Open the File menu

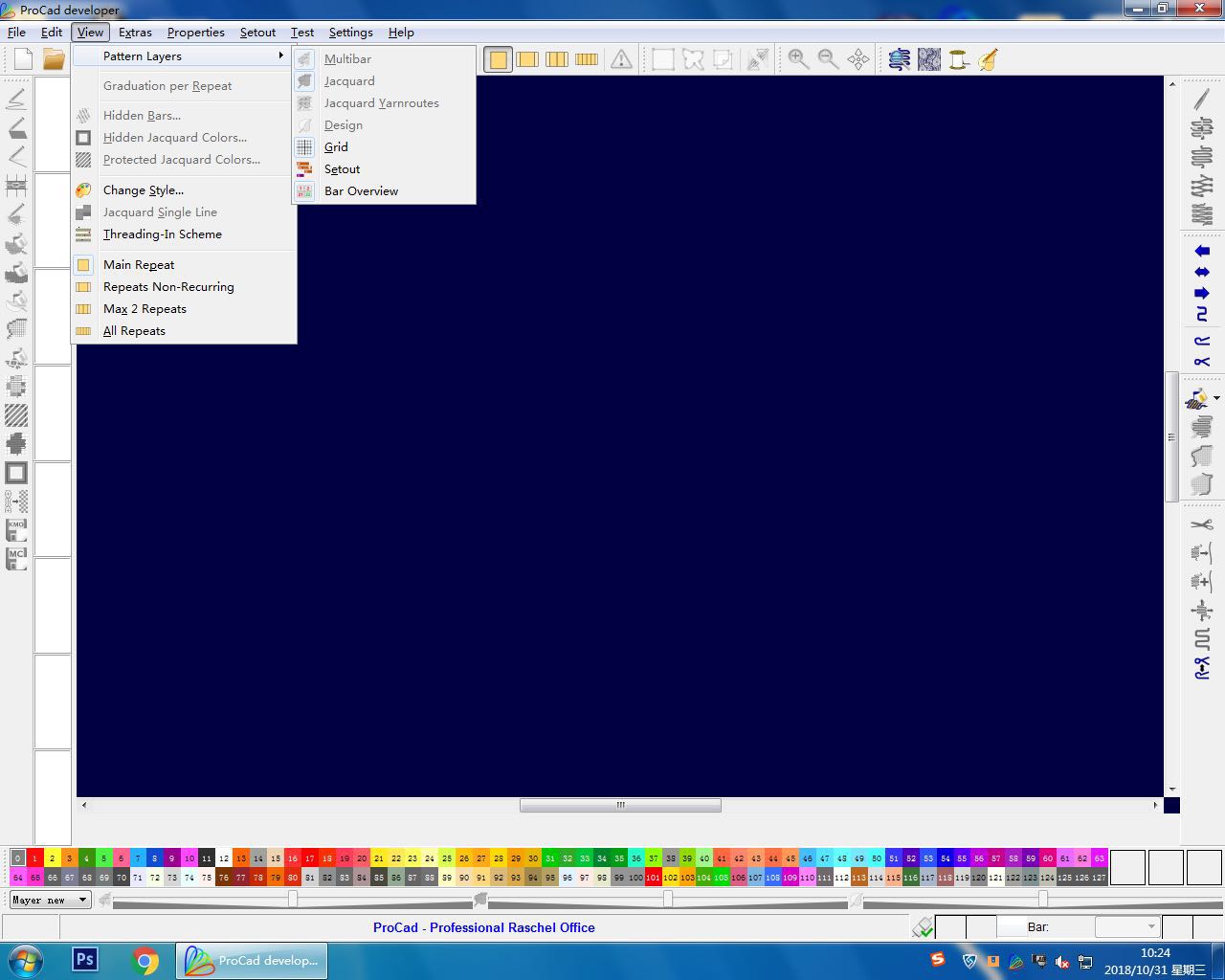16,33
